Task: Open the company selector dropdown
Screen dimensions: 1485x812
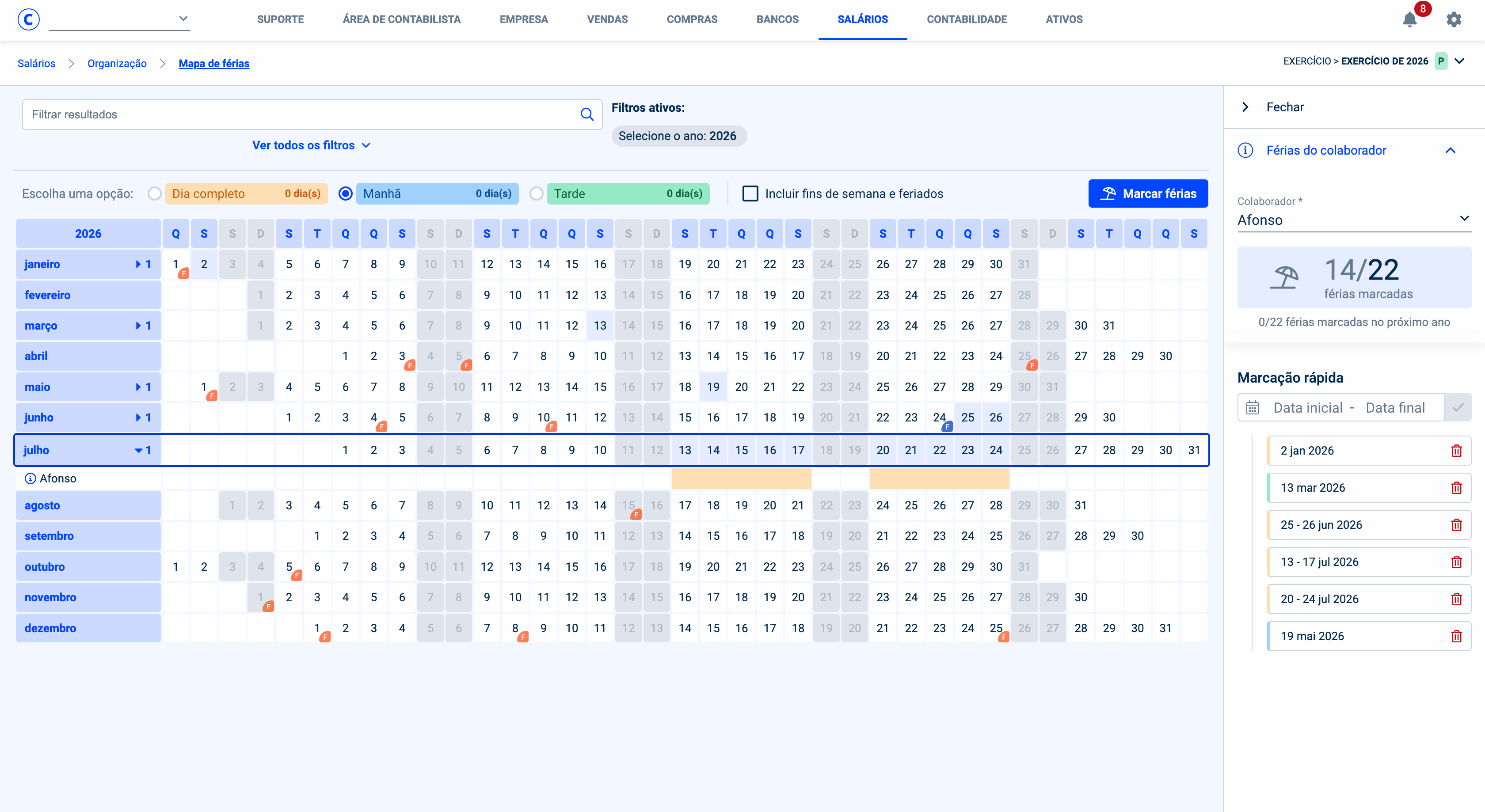Action: pyautogui.click(x=119, y=19)
